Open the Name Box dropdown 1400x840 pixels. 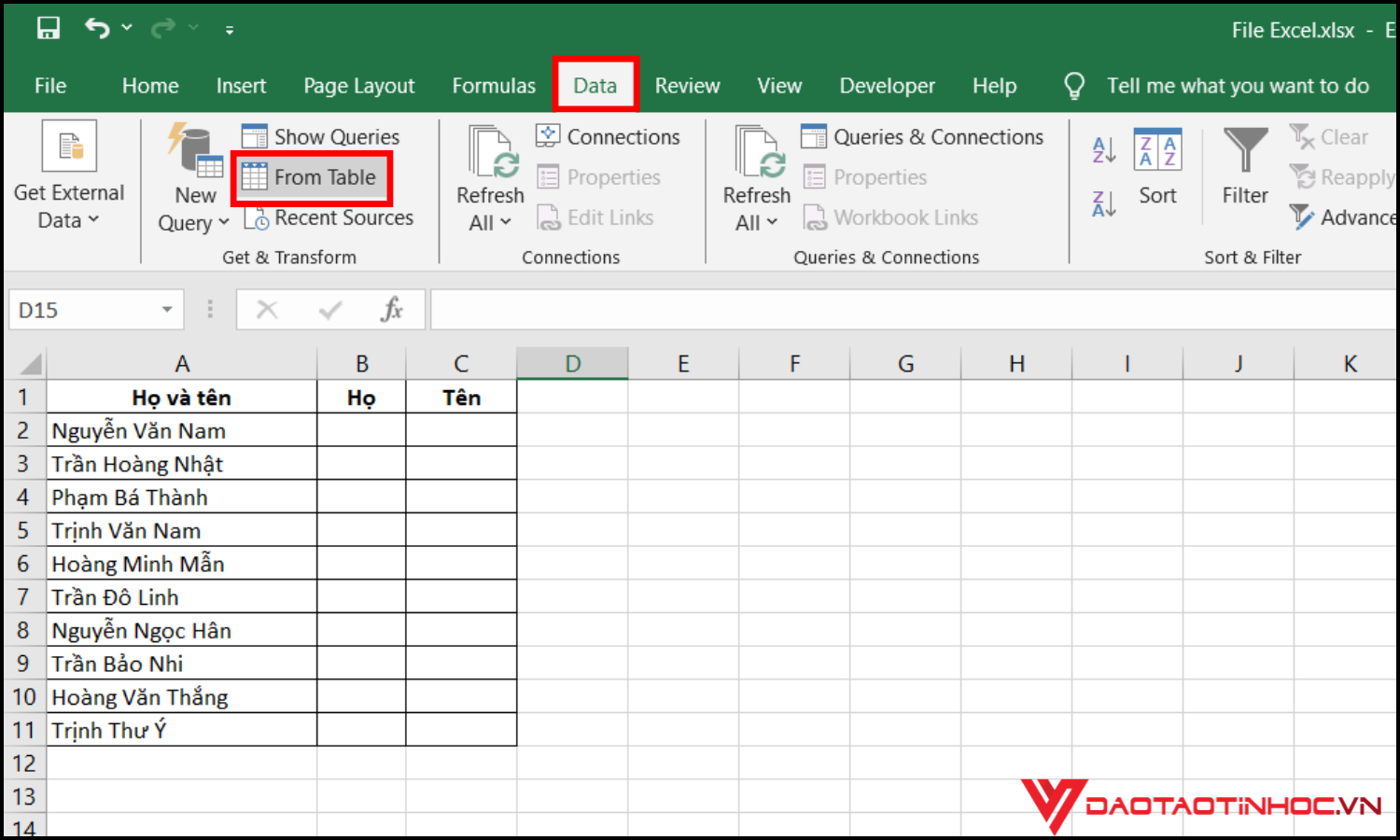tap(166, 309)
